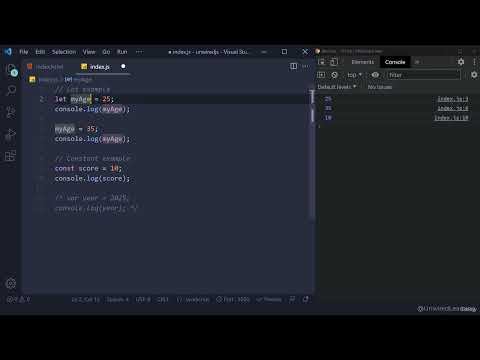
Task: Open the View menu
Action: [x=89, y=52]
